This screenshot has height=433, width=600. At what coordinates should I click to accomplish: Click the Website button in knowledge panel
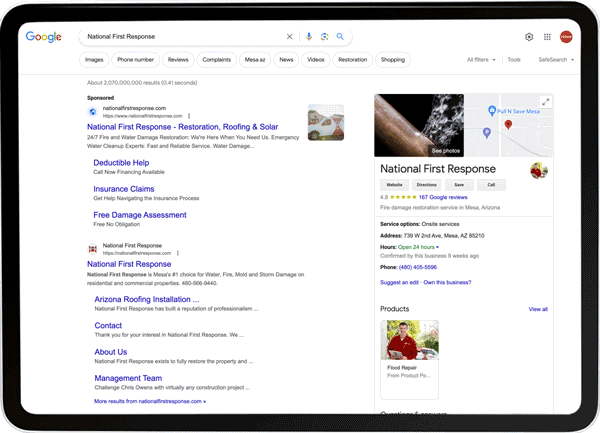(394, 185)
